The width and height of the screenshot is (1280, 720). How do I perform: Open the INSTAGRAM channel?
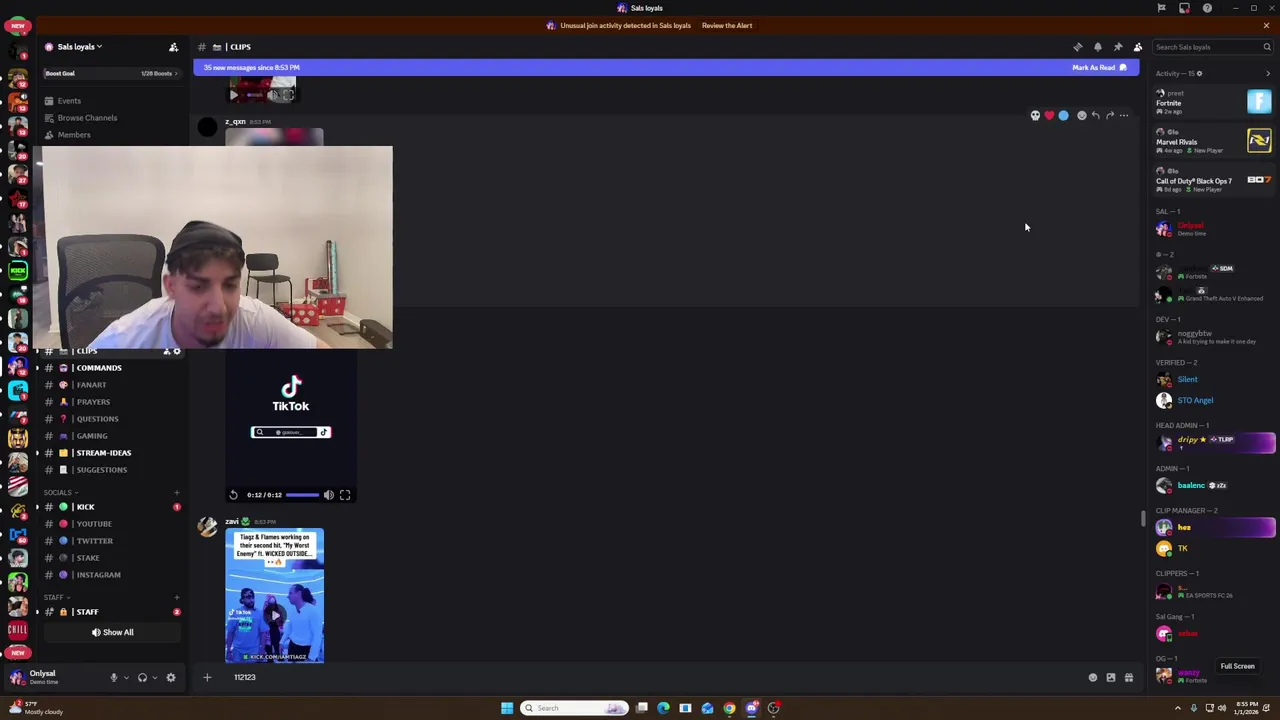110,575
